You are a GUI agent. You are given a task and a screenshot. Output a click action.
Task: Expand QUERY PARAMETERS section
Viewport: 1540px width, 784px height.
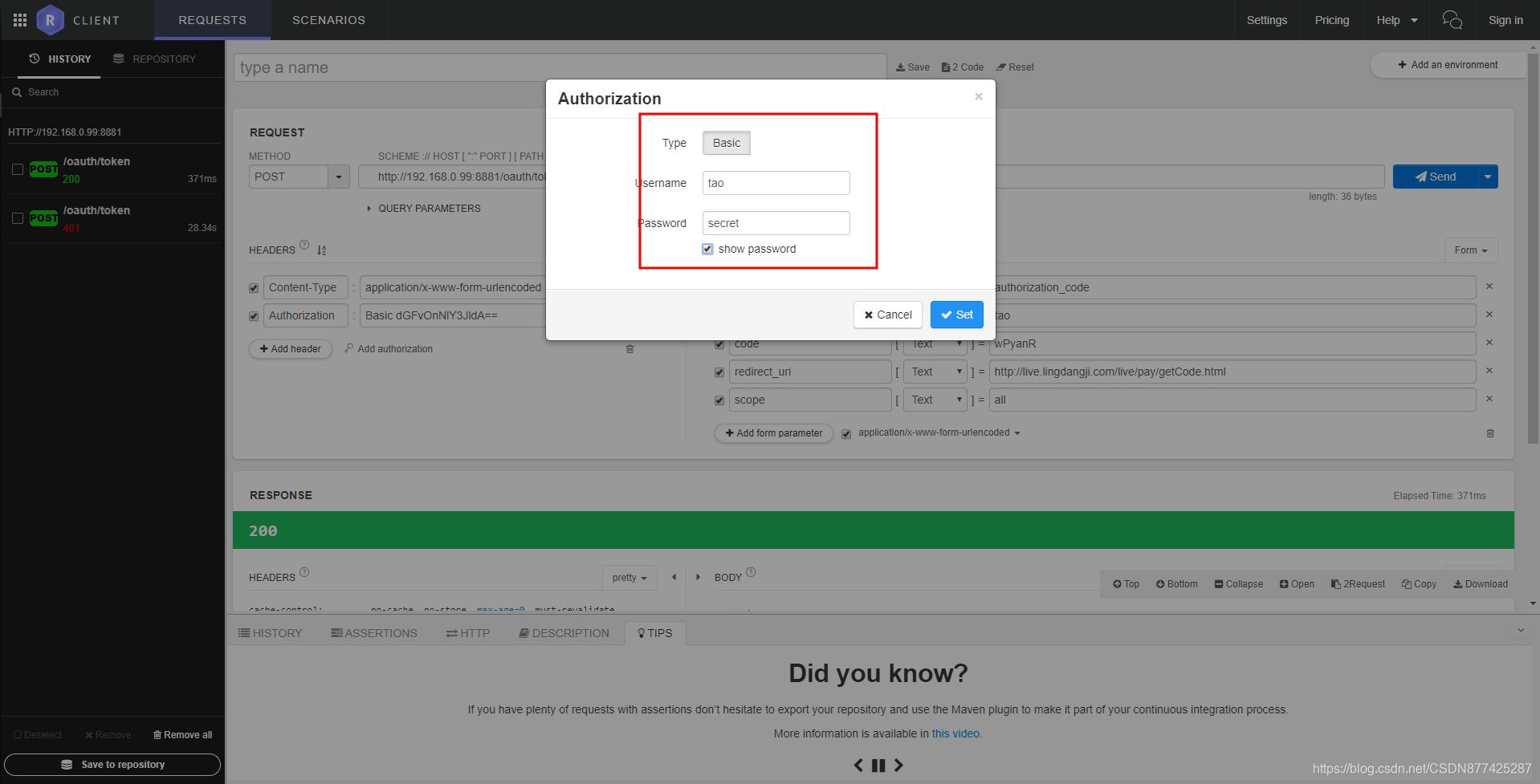point(423,209)
